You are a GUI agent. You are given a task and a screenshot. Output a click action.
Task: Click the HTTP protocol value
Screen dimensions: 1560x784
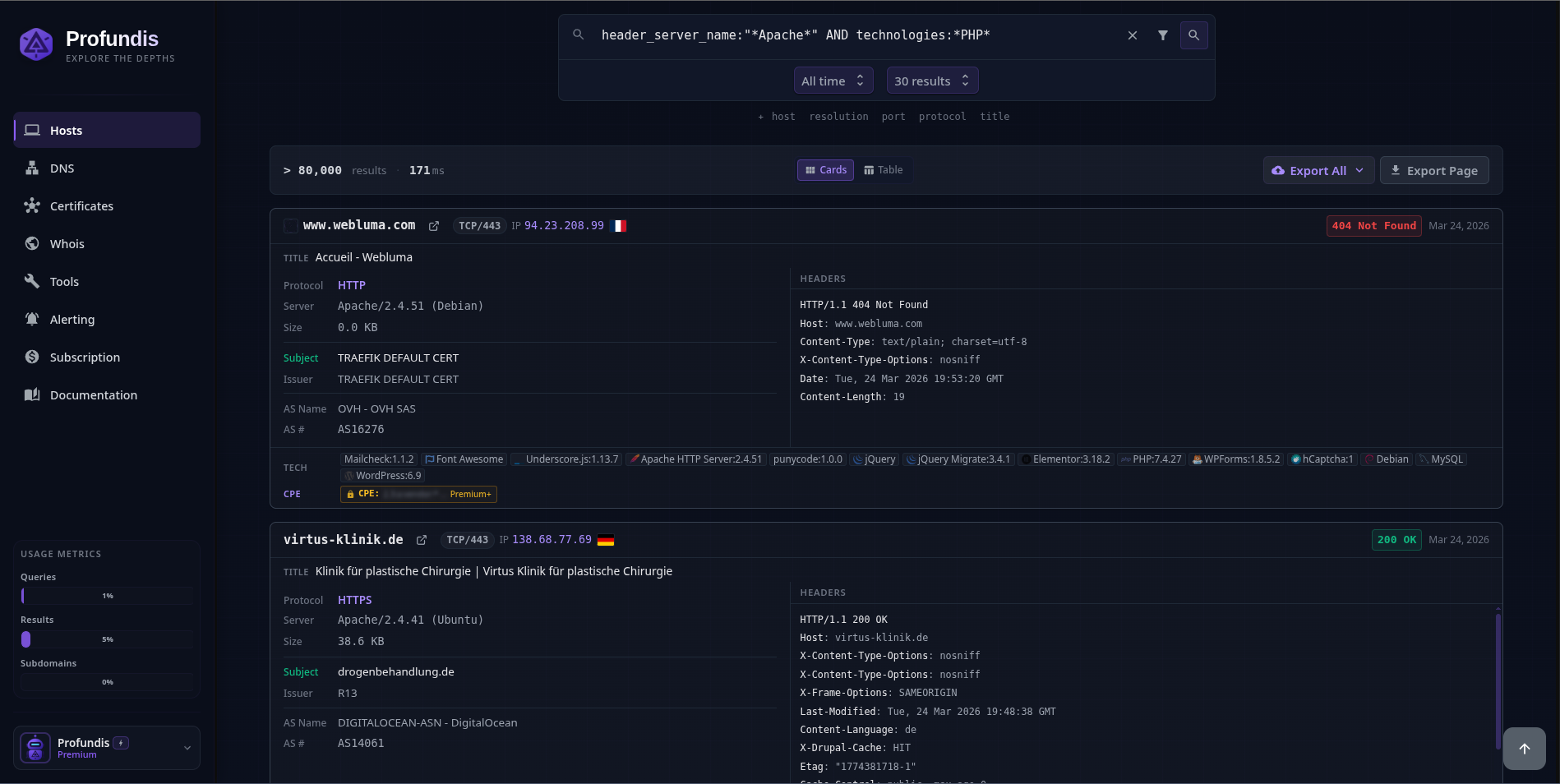coord(352,285)
